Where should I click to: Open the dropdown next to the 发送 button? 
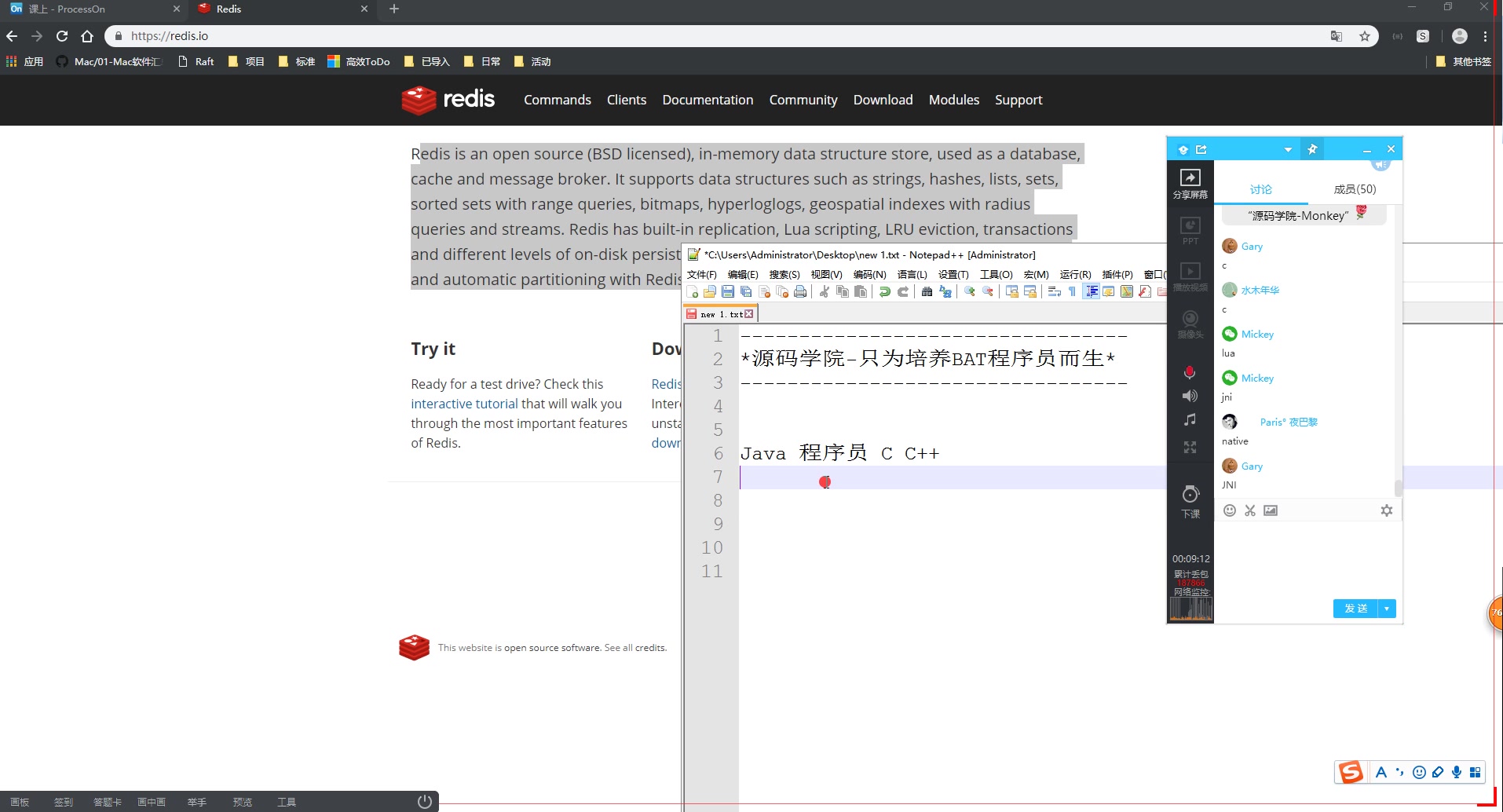pos(1388,609)
